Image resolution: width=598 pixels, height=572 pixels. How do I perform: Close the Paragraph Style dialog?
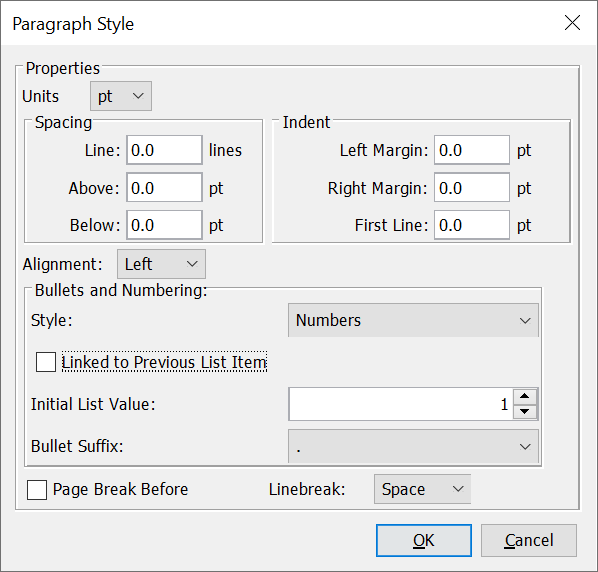[x=572, y=23]
